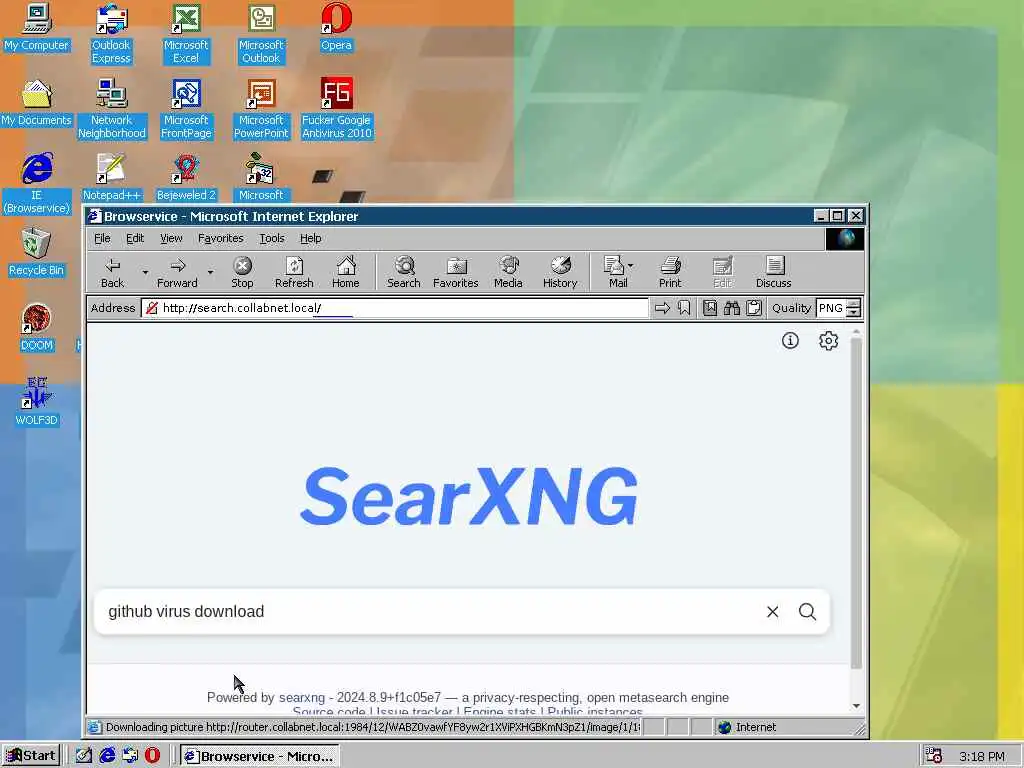Click the Browservice taskbar button
This screenshot has height=768, width=1024.
259,756
